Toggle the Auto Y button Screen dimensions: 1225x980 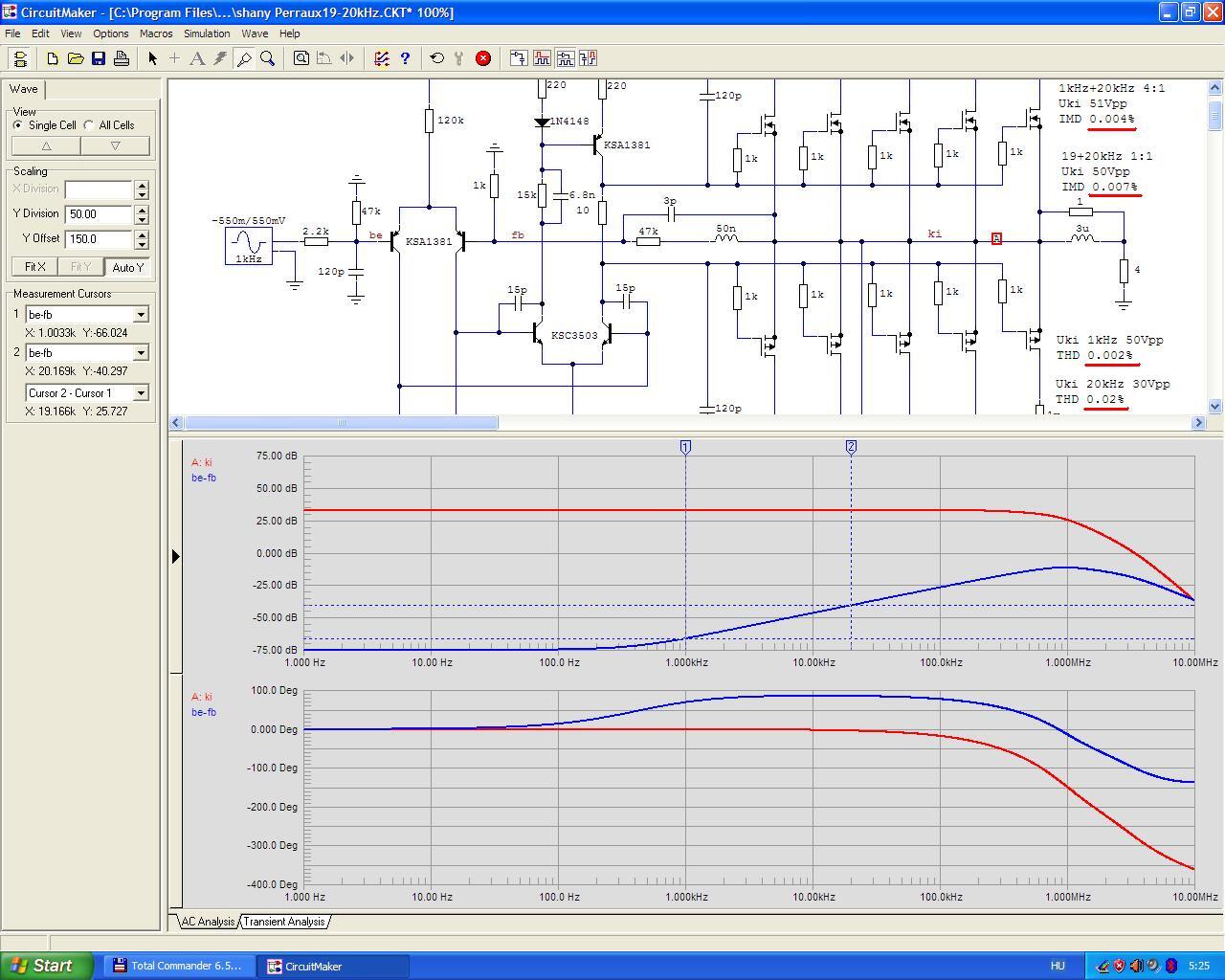(128, 267)
